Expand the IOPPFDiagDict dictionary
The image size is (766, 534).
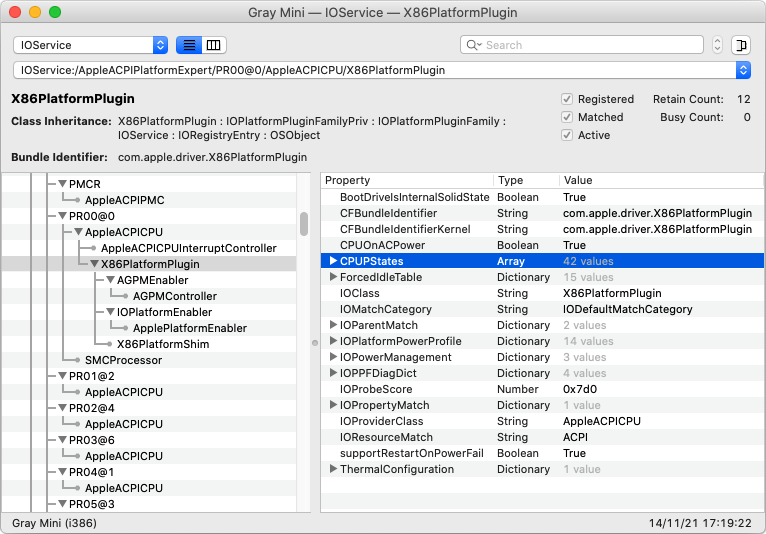click(333, 373)
